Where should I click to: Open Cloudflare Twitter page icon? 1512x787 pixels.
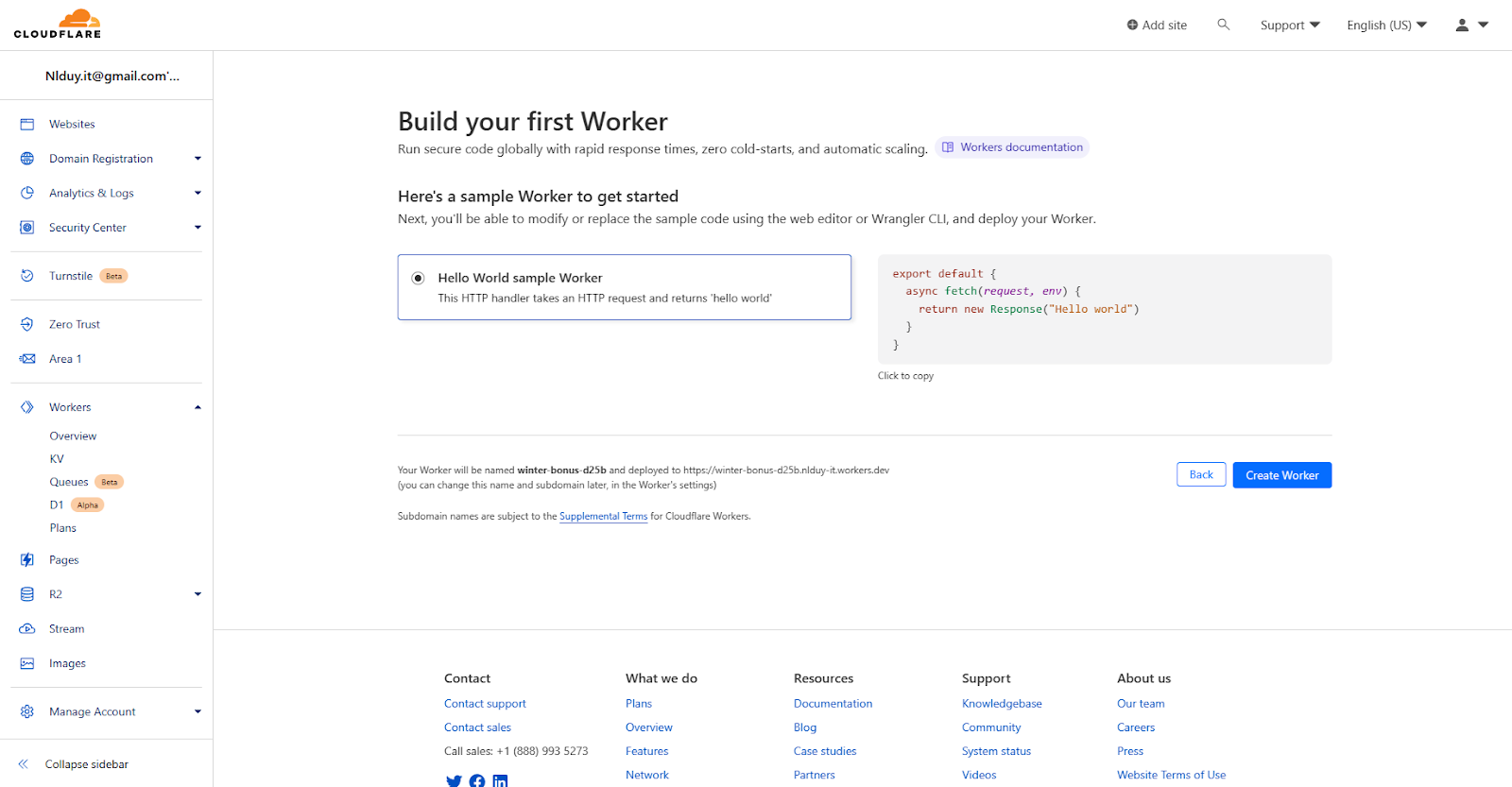454,780
